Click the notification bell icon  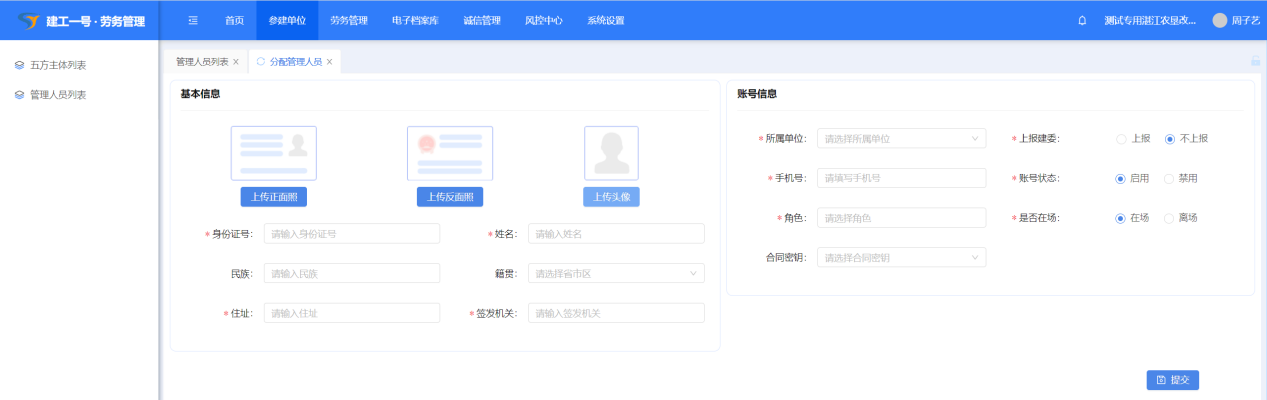point(1082,20)
